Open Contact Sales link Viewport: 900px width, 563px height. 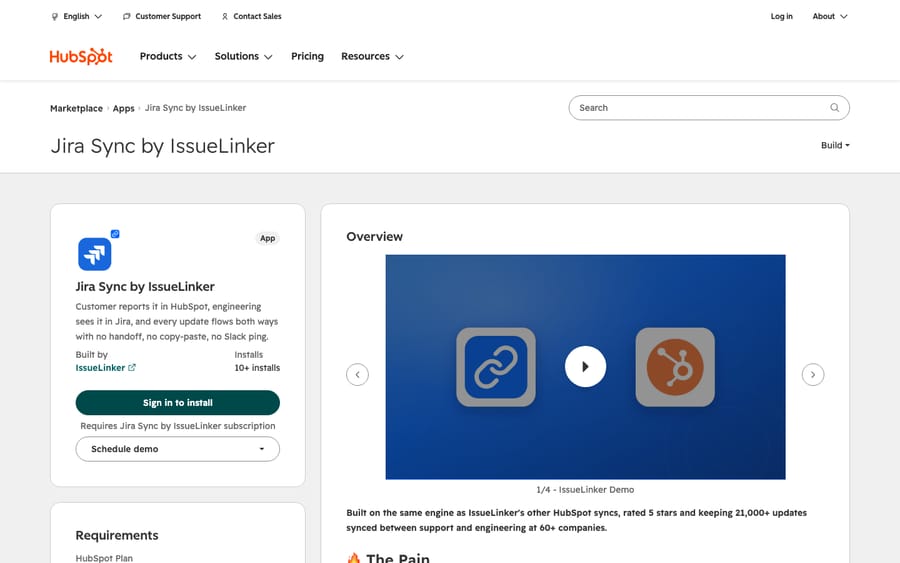[x=251, y=17]
